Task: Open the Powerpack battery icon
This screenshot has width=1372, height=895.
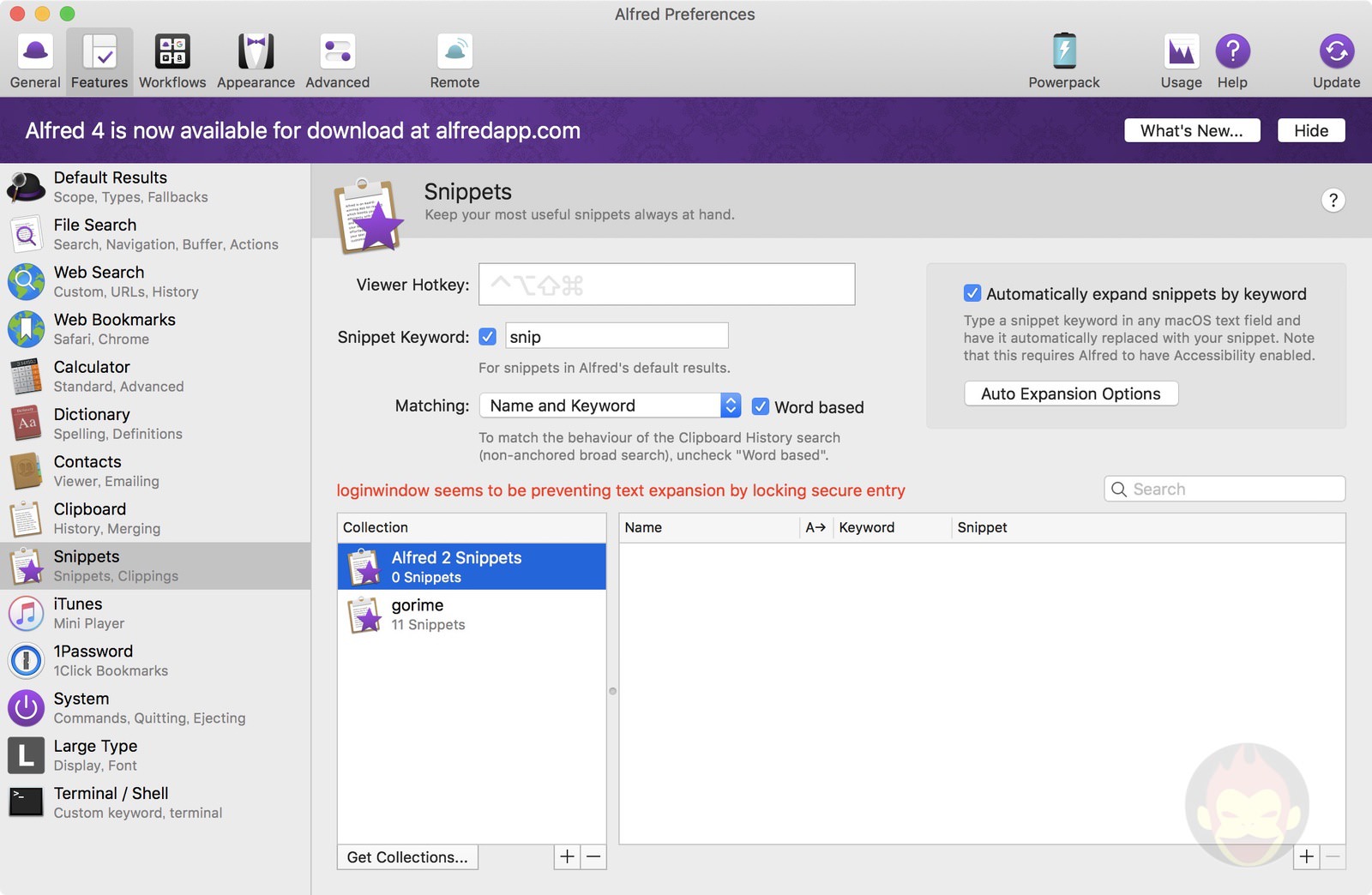Action: [x=1064, y=62]
